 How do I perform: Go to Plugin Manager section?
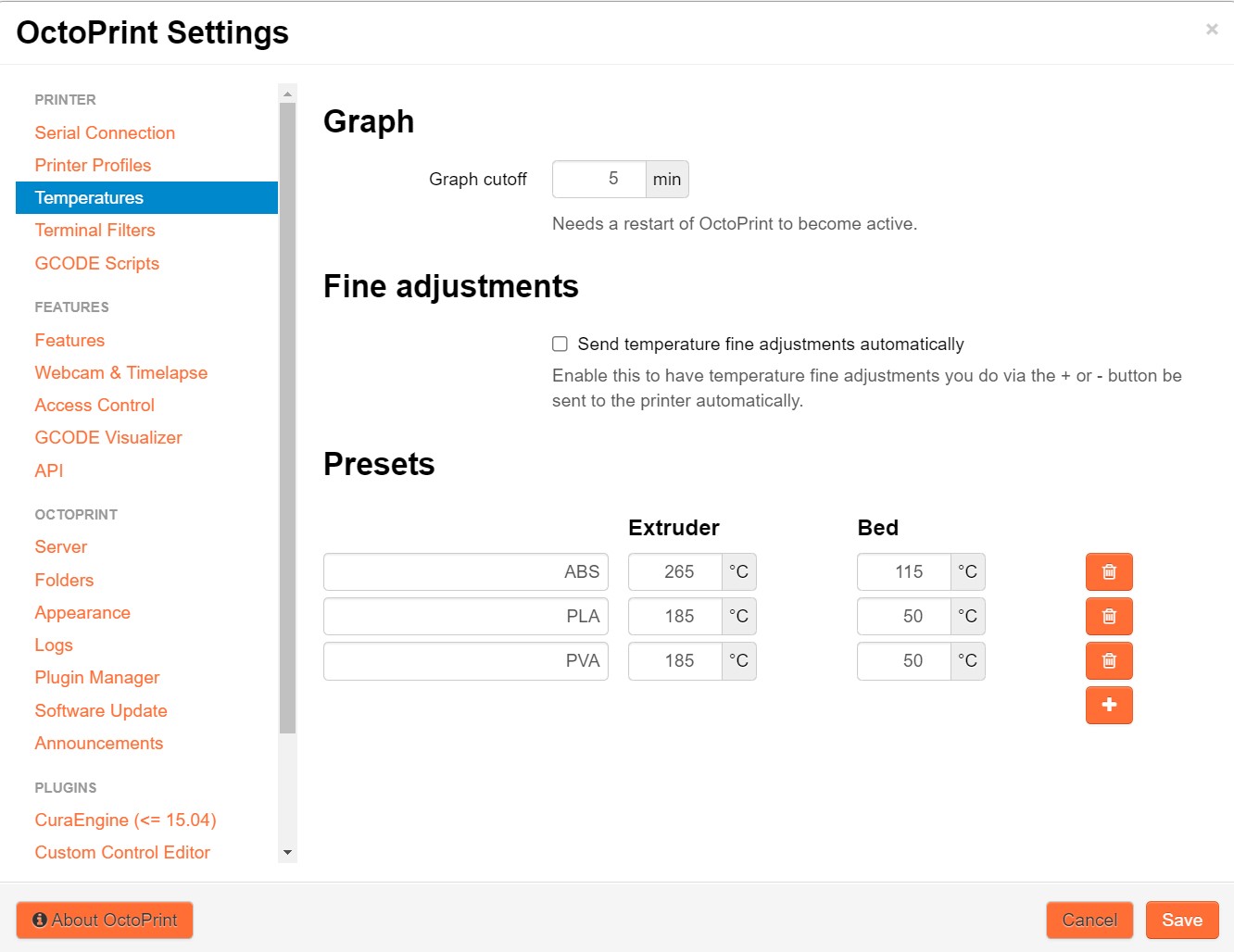click(97, 678)
